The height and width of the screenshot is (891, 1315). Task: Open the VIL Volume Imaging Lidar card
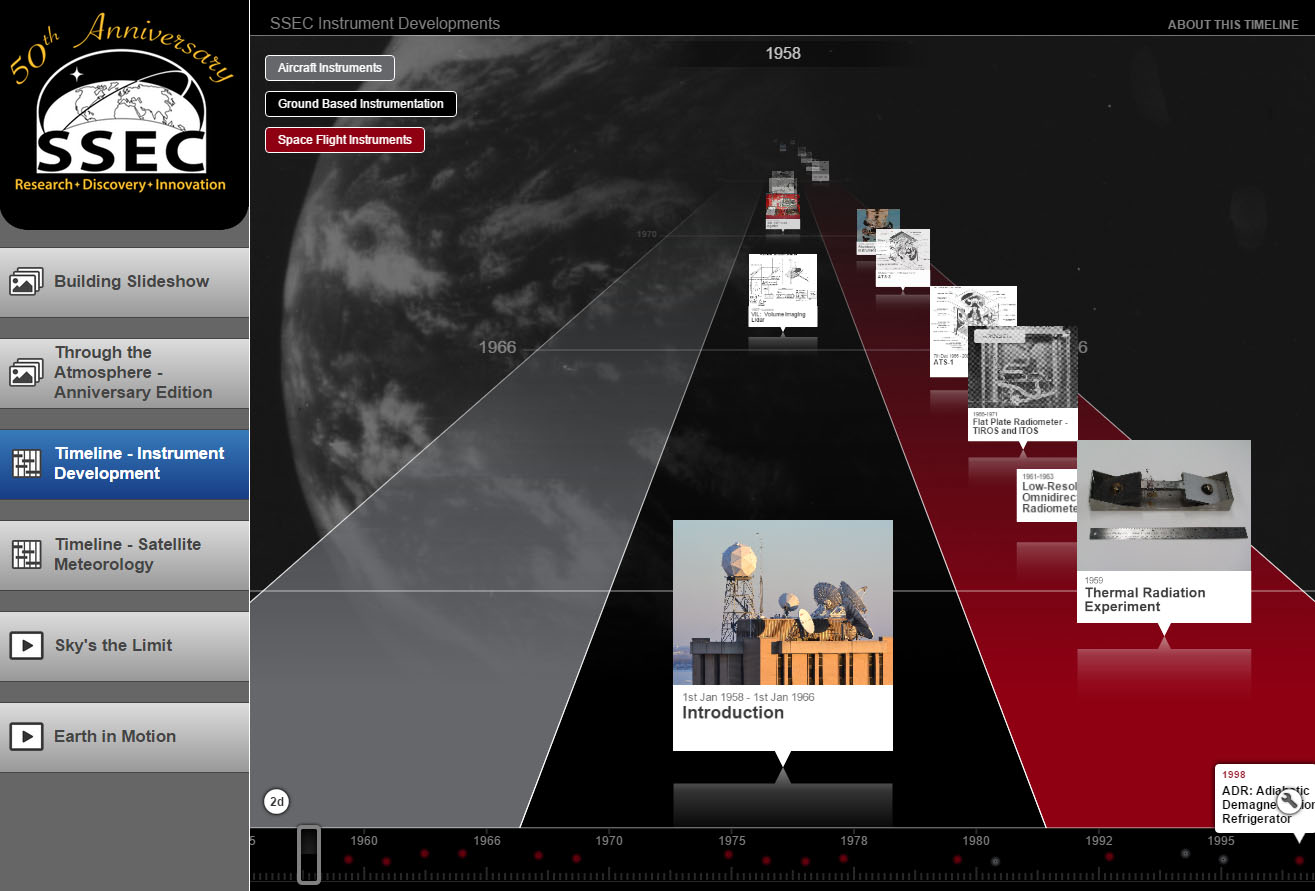pyautogui.click(x=783, y=290)
